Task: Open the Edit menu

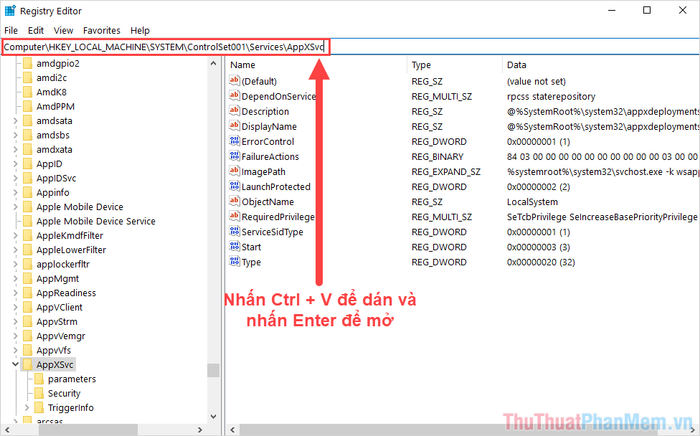Action: [x=36, y=30]
